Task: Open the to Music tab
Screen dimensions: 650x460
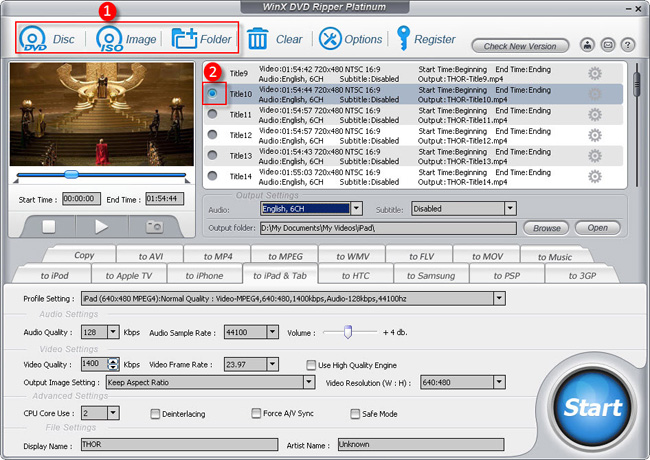Action: coord(555,257)
